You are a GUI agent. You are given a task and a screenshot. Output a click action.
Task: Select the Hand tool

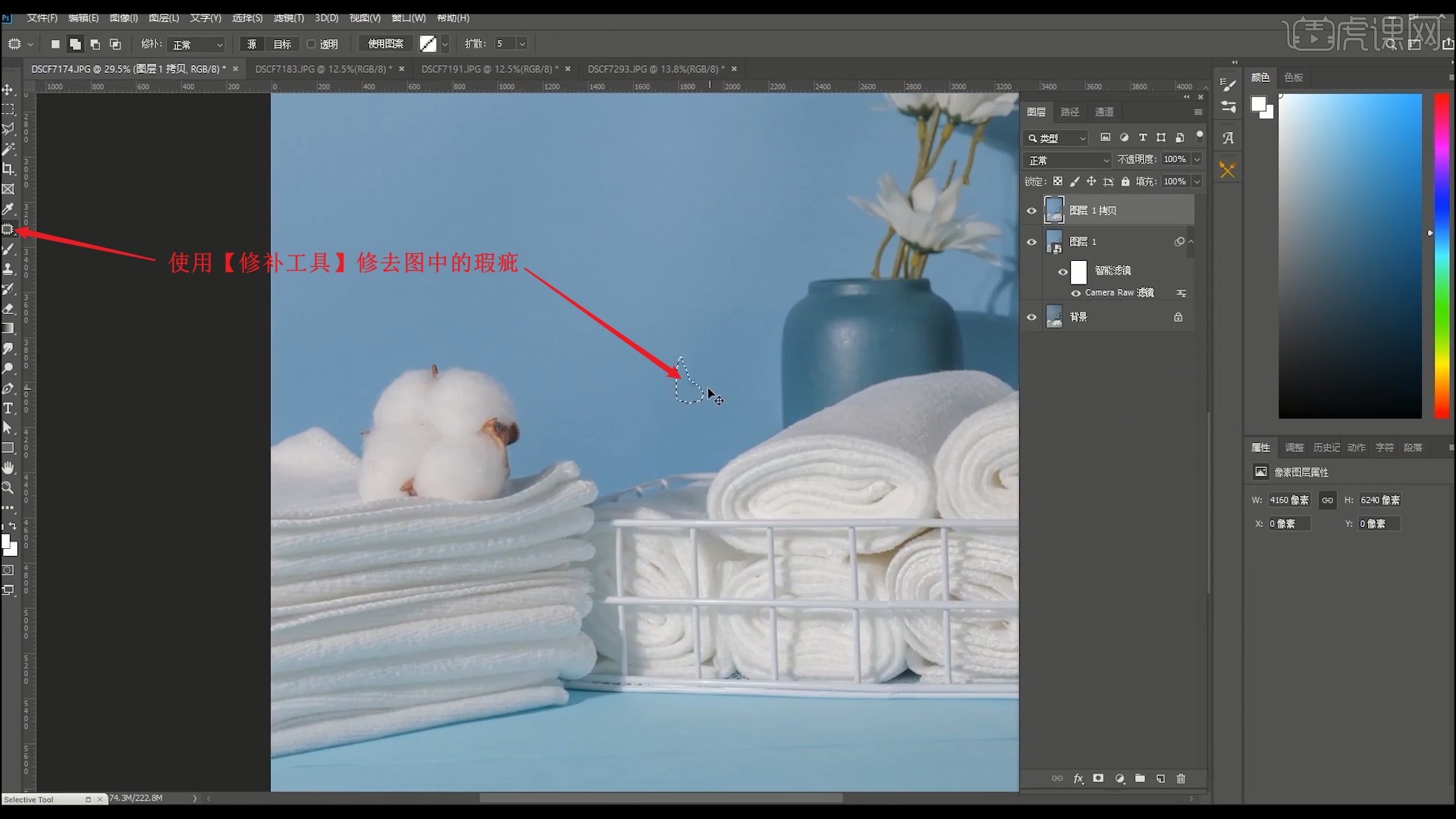click(8, 468)
